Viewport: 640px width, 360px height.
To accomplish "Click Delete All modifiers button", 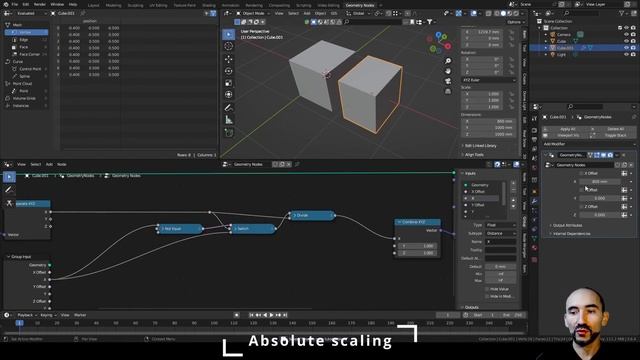I will point(613,129).
